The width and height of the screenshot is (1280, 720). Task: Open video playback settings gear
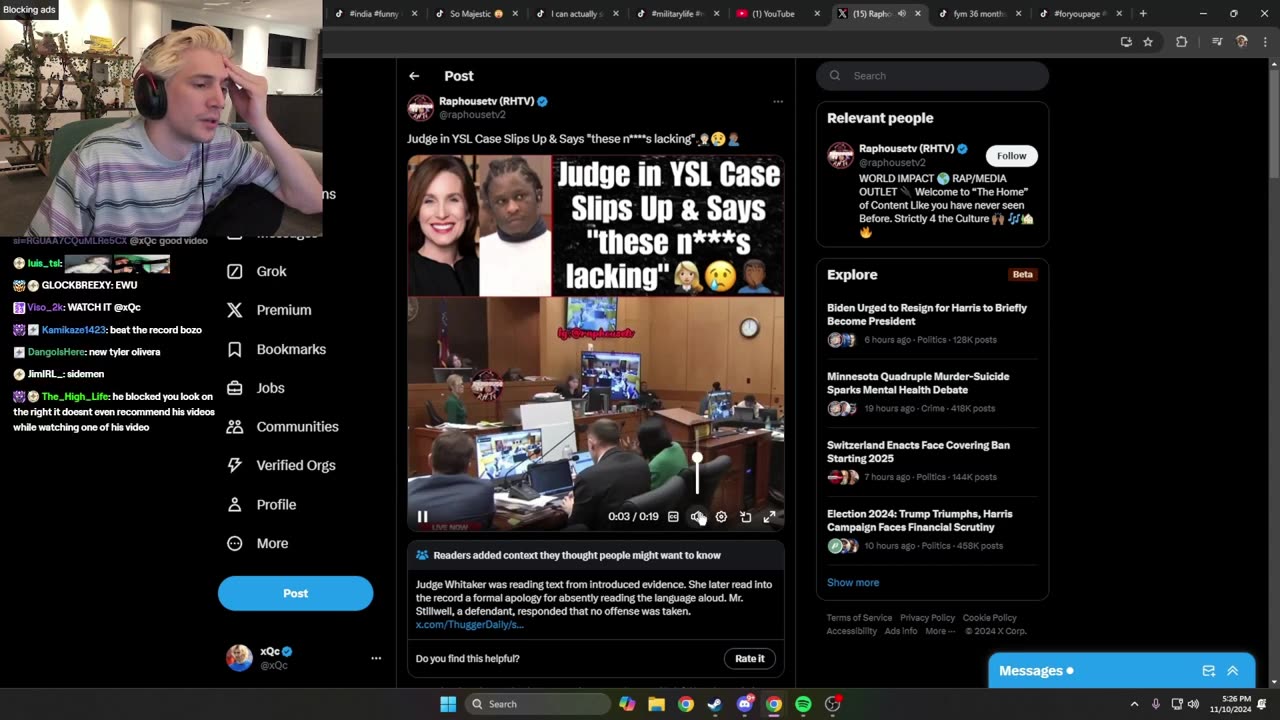coord(721,517)
